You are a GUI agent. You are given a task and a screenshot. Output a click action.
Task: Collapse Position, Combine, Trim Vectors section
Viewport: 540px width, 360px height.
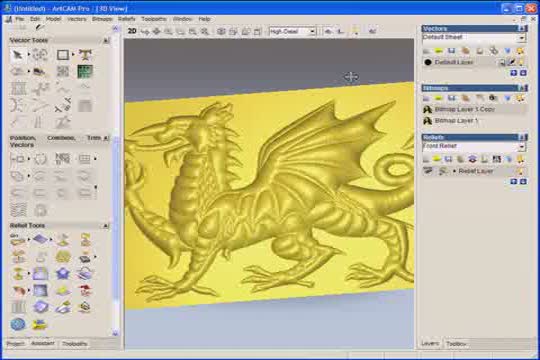tap(106, 138)
